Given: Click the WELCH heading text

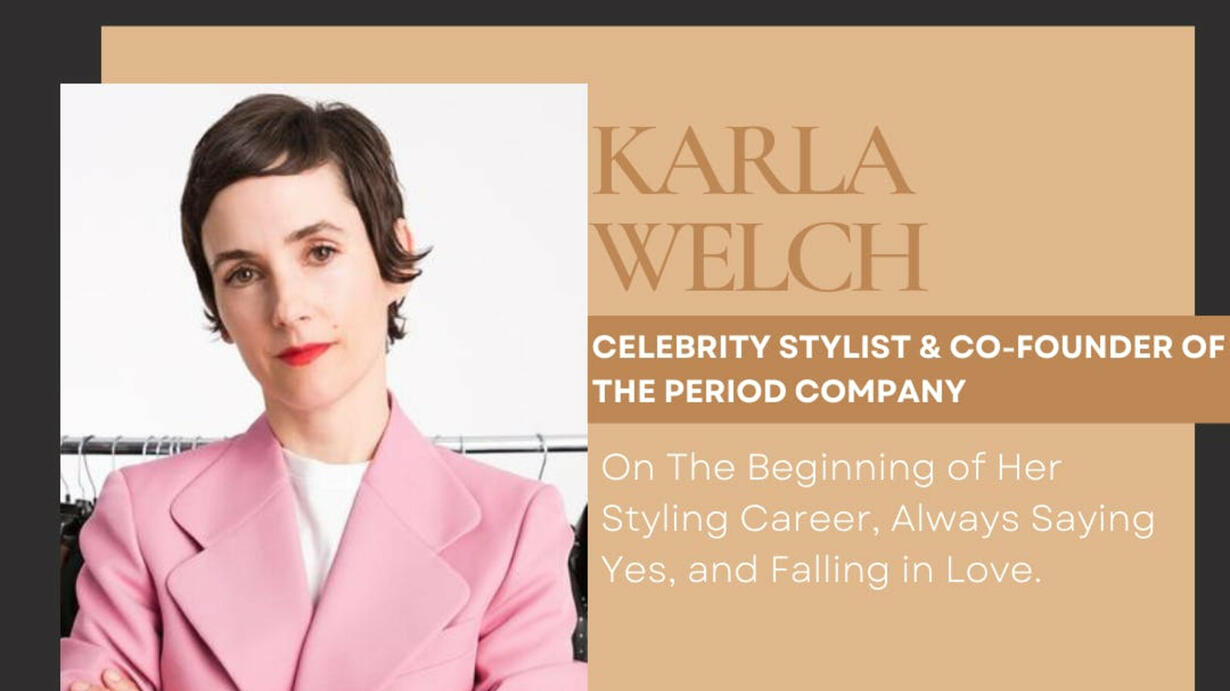Looking at the screenshot, I should (759, 257).
